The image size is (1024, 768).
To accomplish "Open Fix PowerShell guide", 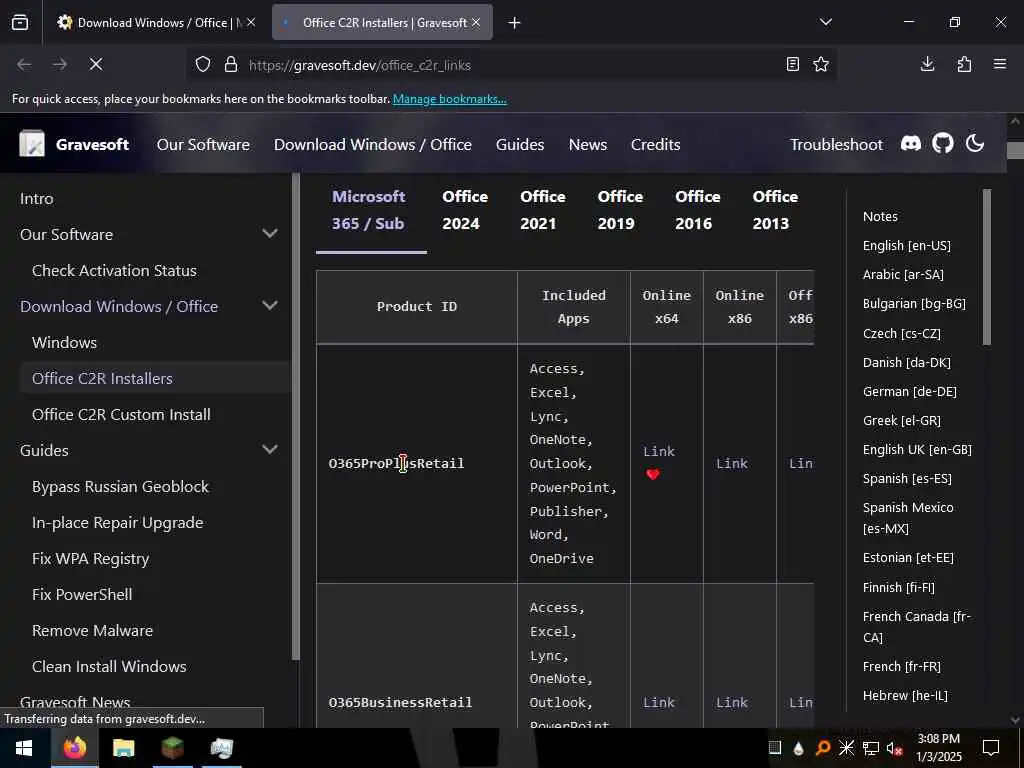I will coord(82,594).
